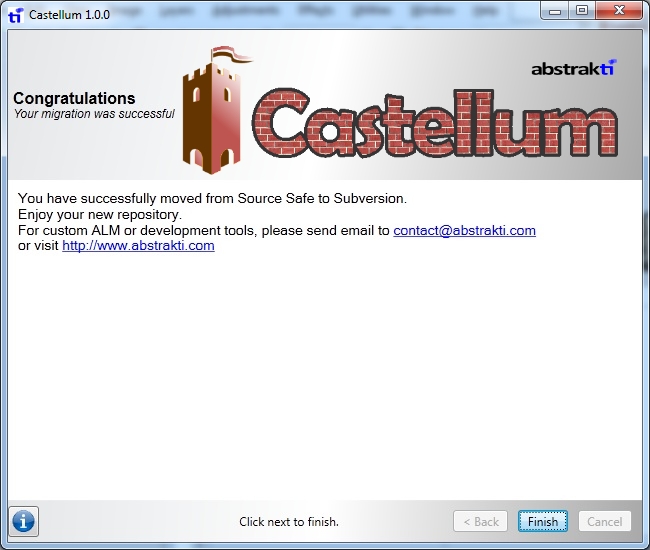Visit the http://www.abstrakti.com link

pos(138,246)
